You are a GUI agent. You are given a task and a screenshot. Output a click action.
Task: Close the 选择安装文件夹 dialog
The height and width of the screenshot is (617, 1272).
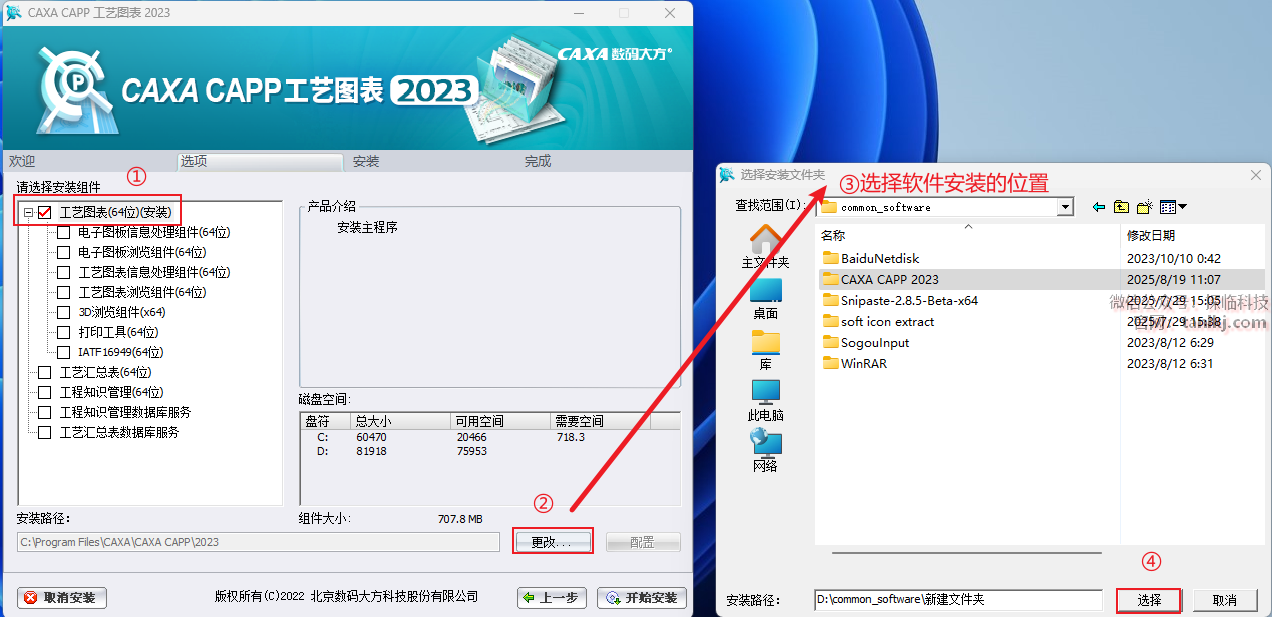coord(1256,175)
